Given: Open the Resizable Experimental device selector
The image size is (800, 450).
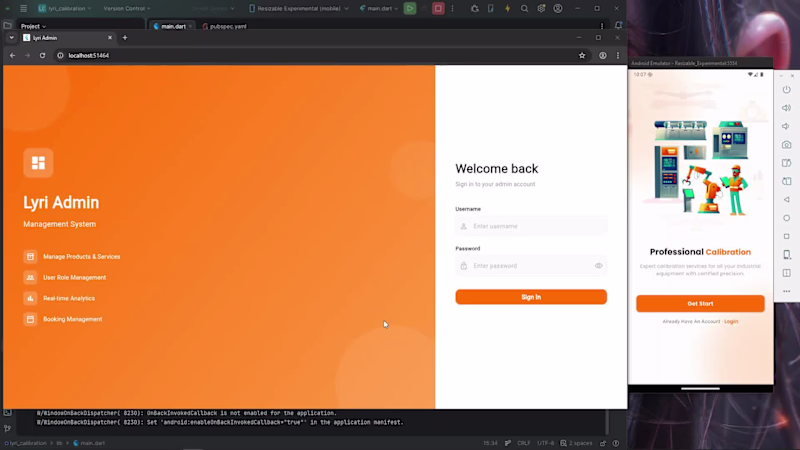Looking at the screenshot, I should (298, 8).
